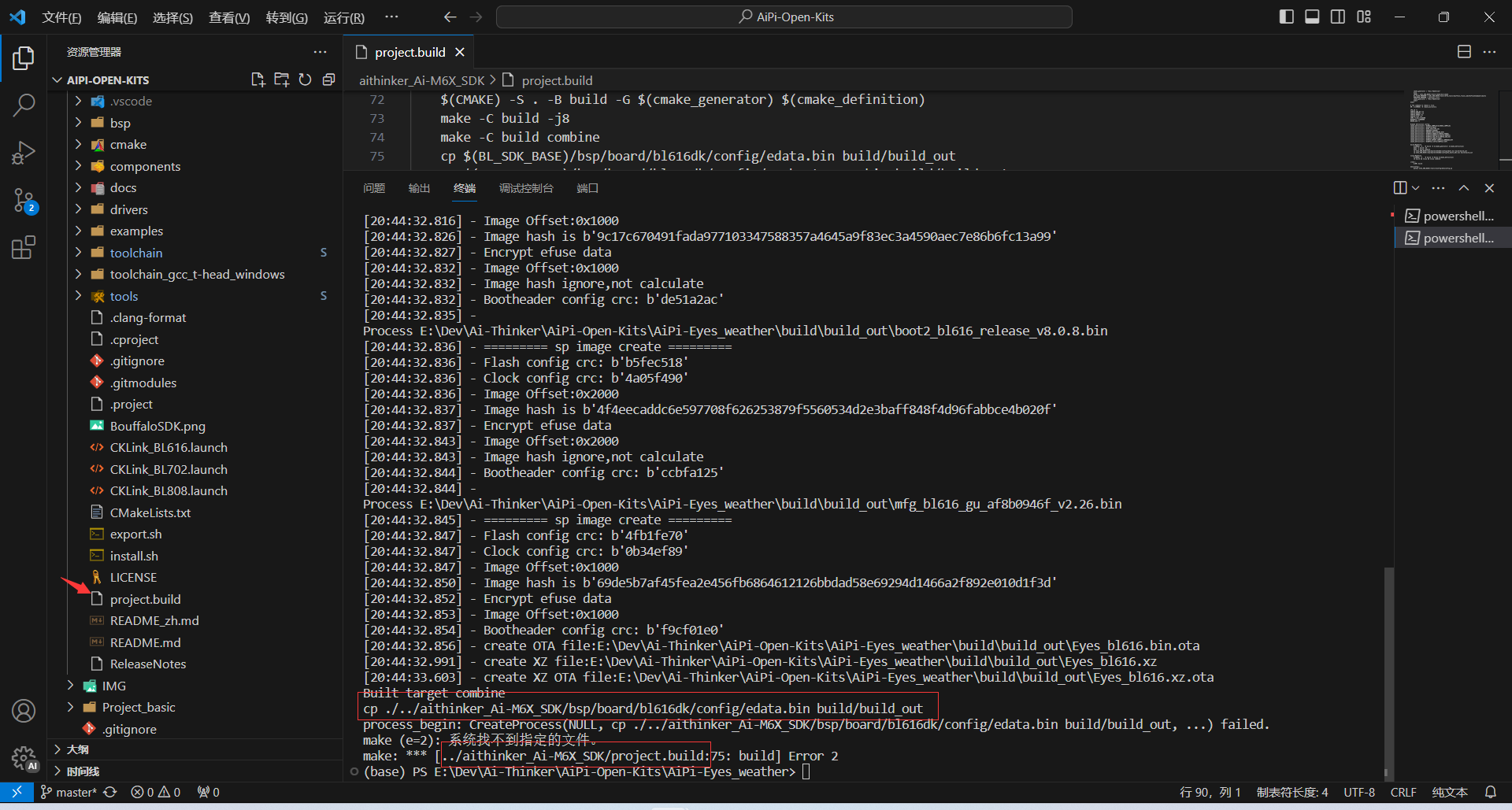Change 纯文本 language mode

pos(1450,792)
